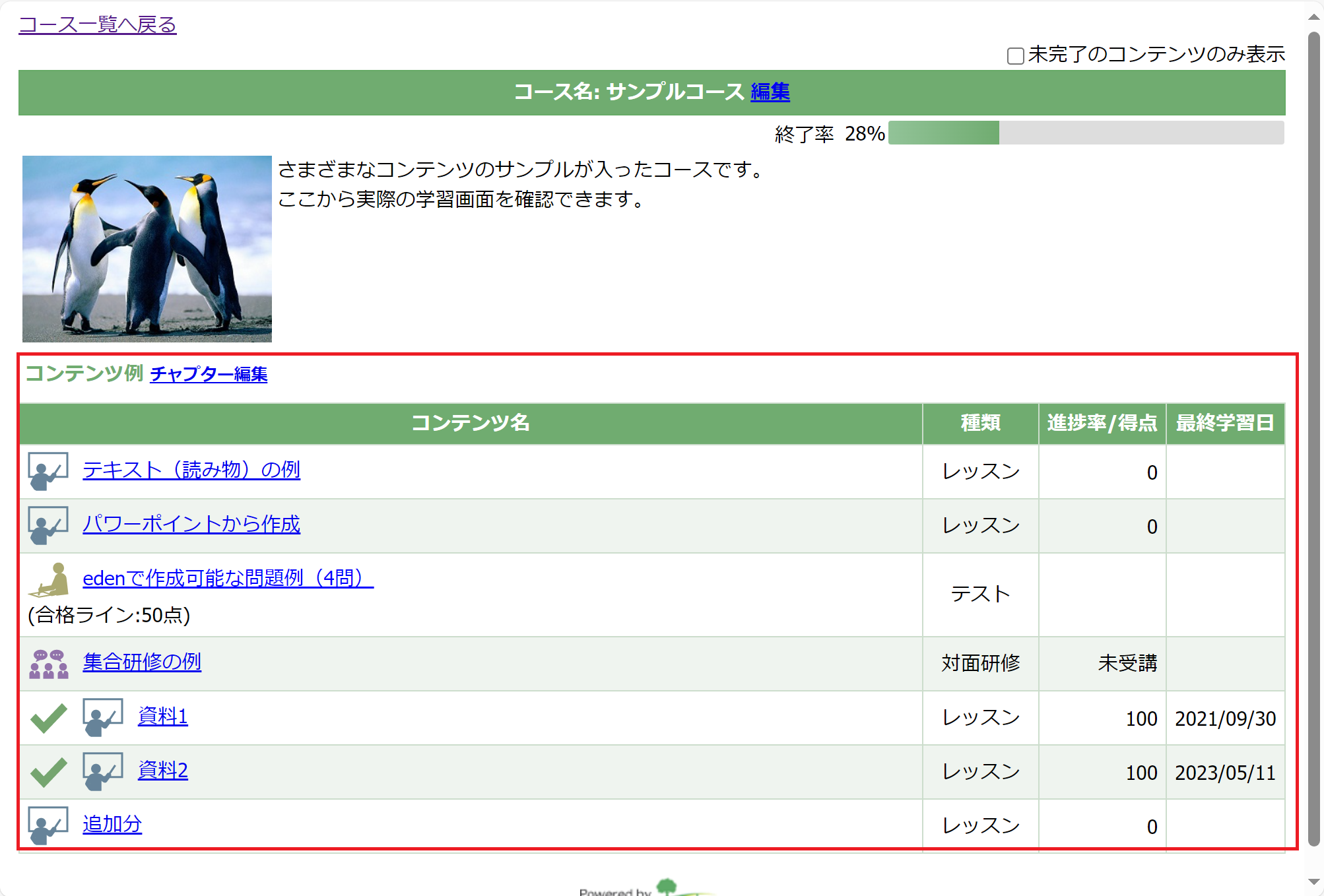Click コース名: サンプルコース title text
This screenshot has height=896, width=1324.
coord(629,91)
